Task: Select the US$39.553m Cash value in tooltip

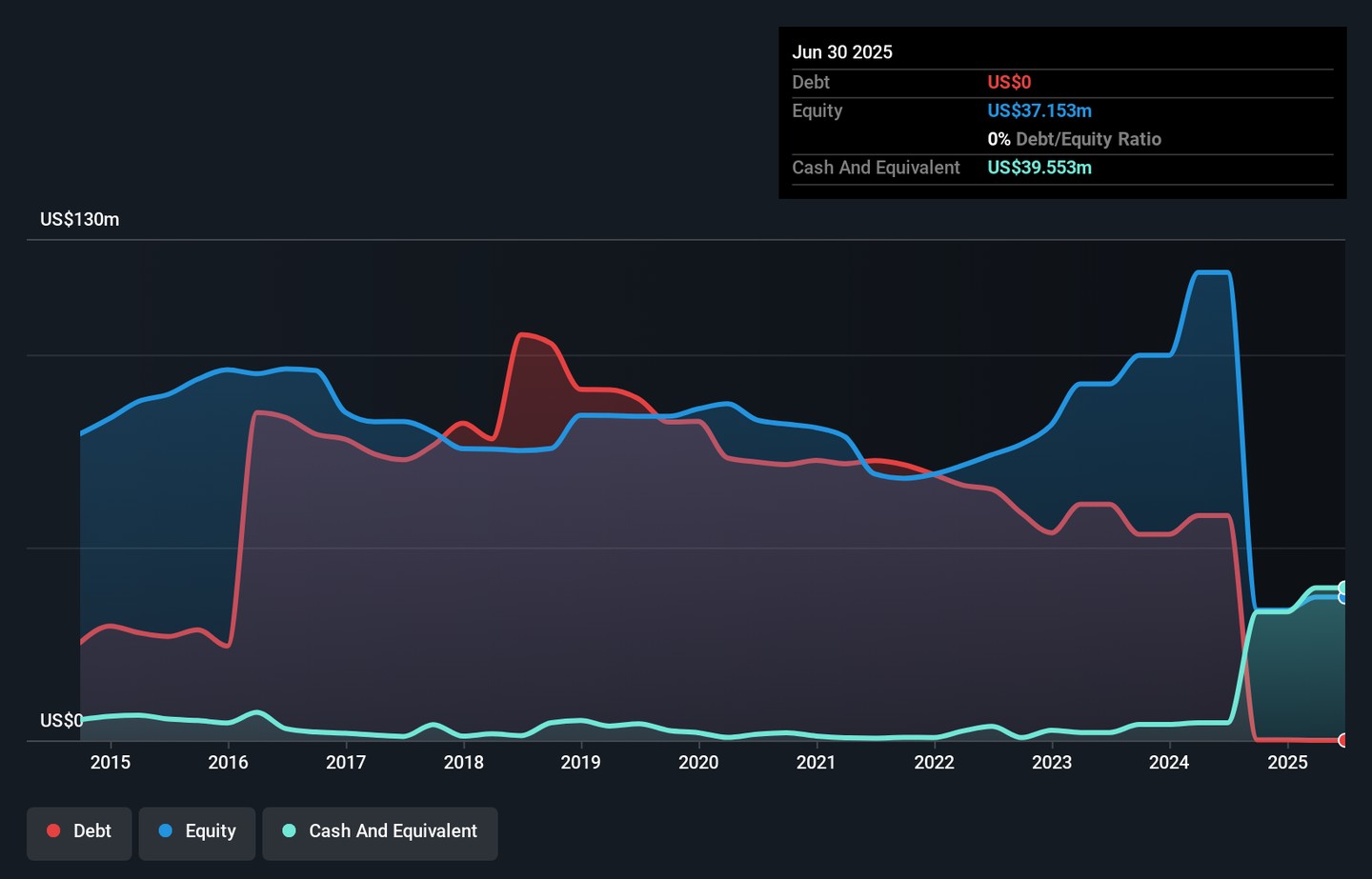Action: [x=1039, y=168]
